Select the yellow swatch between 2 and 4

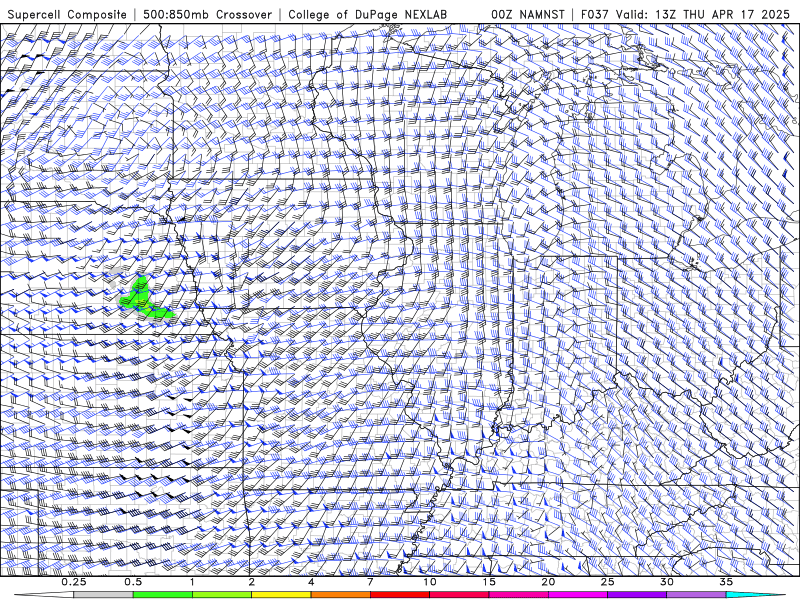[x=281, y=595]
